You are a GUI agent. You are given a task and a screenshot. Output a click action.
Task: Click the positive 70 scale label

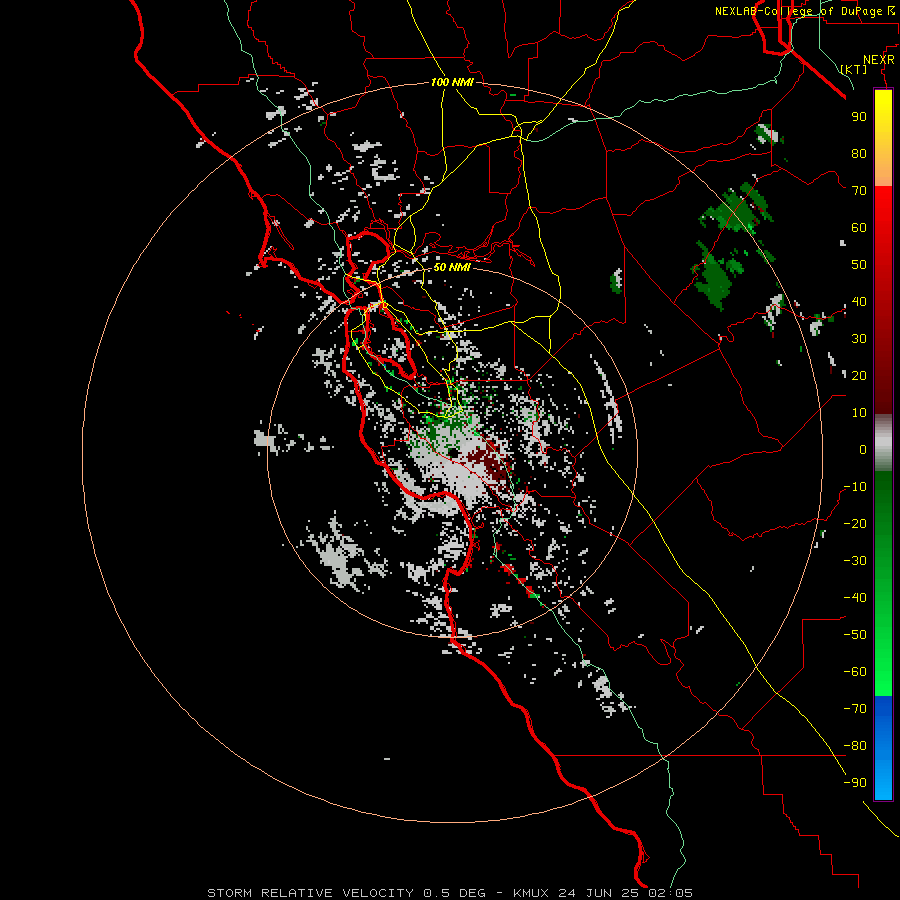(x=859, y=191)
